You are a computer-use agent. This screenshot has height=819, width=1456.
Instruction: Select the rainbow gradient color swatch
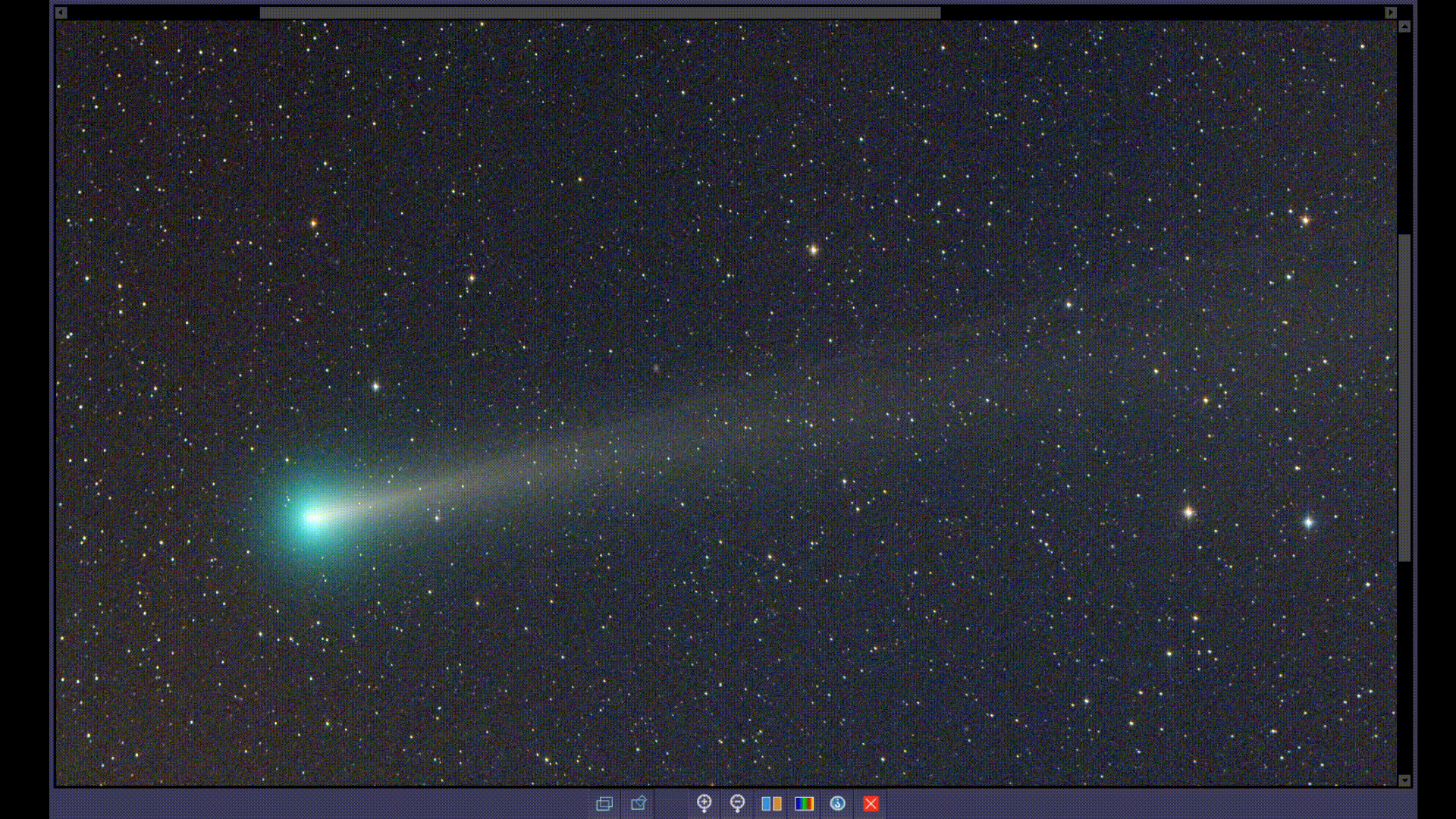point(804,804)
